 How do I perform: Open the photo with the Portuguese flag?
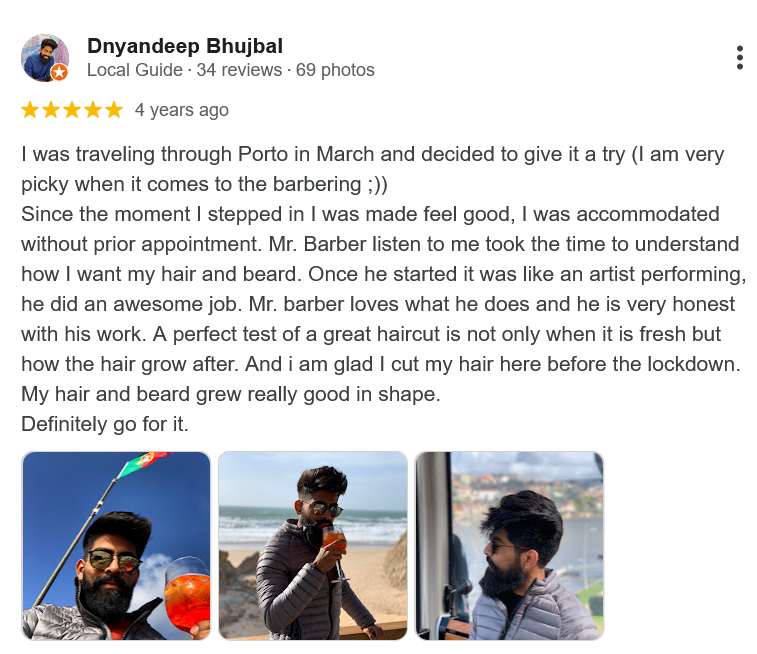(x=116, y=546)
